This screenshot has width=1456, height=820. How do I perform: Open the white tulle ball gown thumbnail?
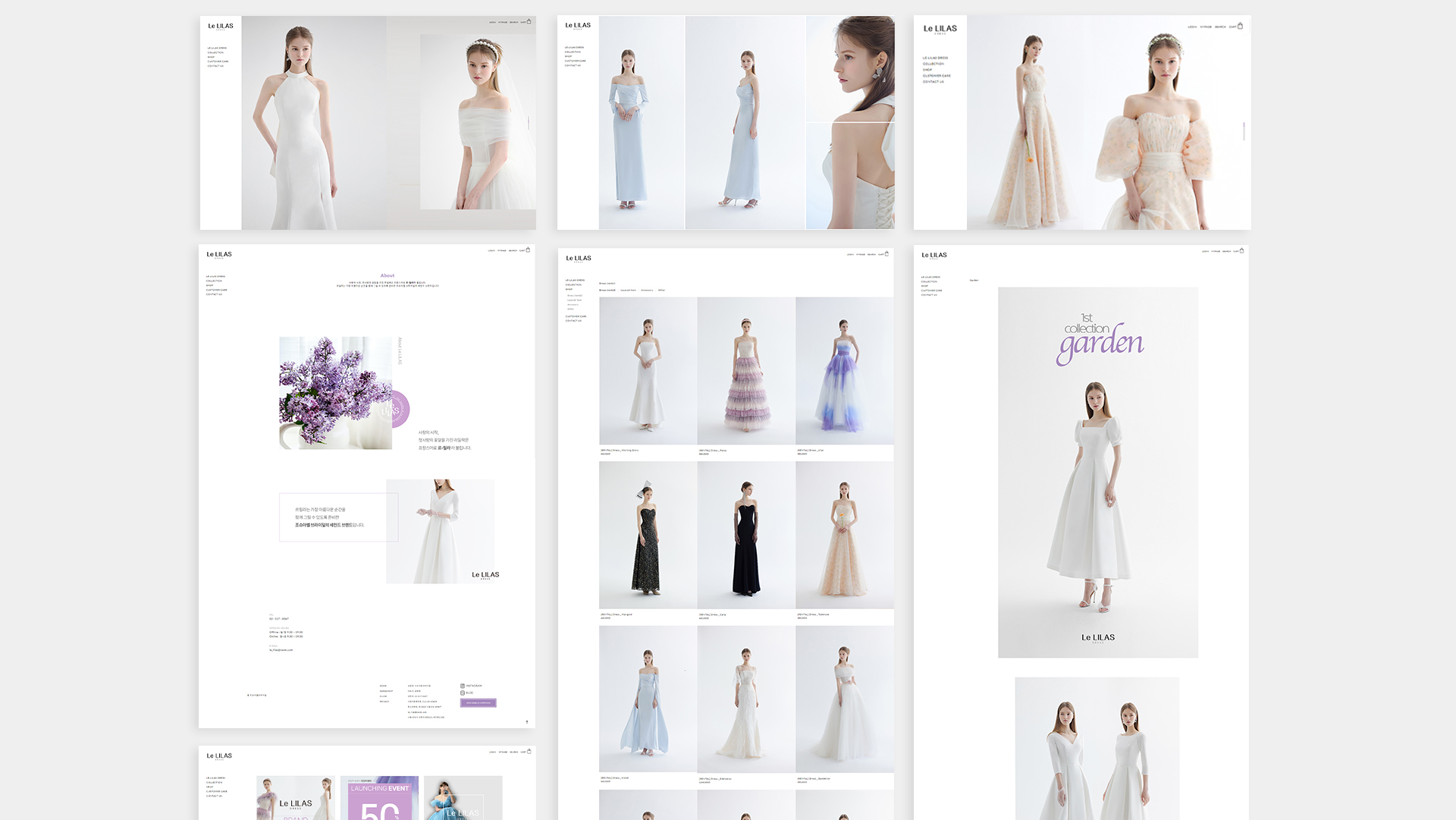[x=845, y=699]
